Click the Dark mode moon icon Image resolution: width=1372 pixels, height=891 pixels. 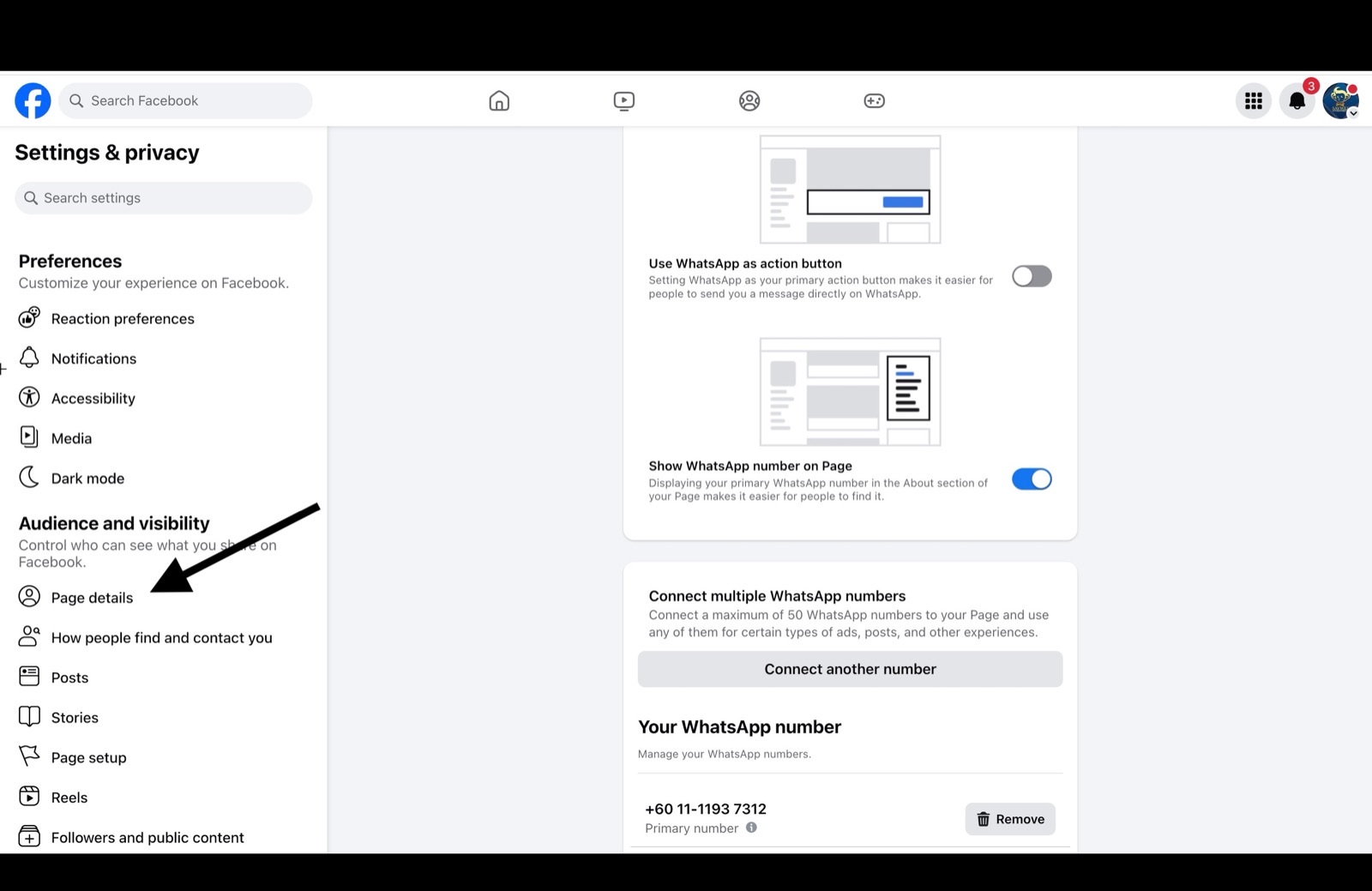click(x=29, y=477)
